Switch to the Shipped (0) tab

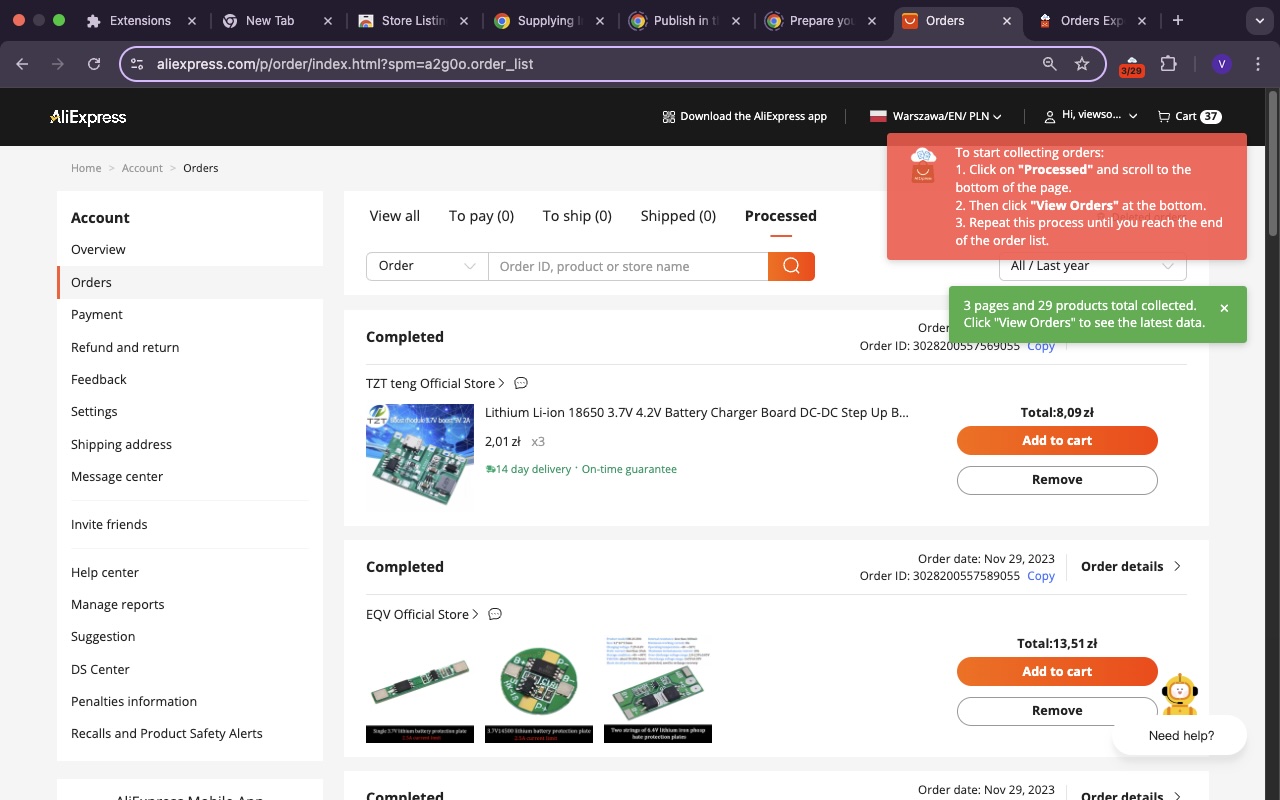click(x=677, y=216)
